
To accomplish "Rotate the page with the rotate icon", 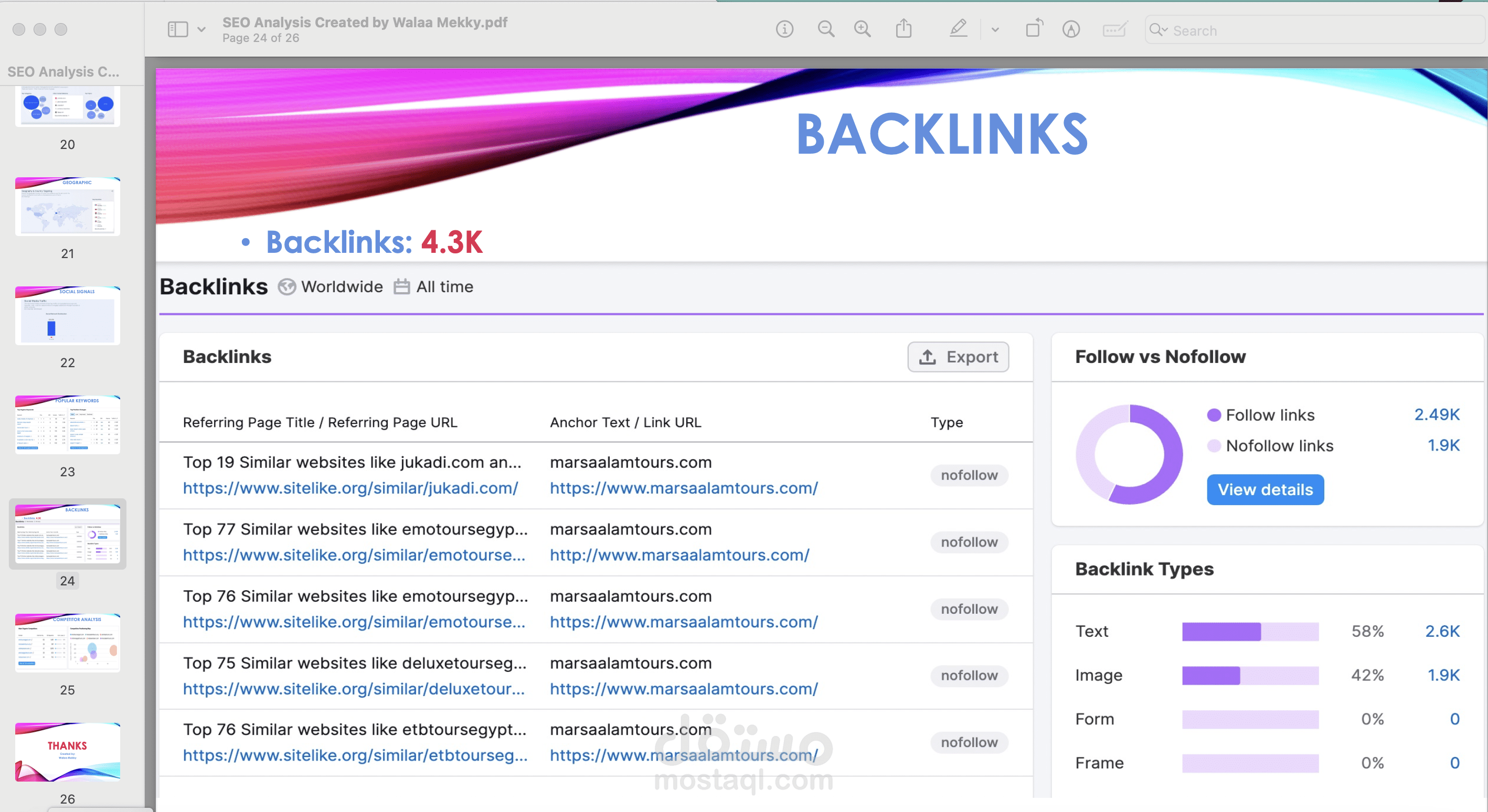I will pyautogui.click(x=1034, y=29).
